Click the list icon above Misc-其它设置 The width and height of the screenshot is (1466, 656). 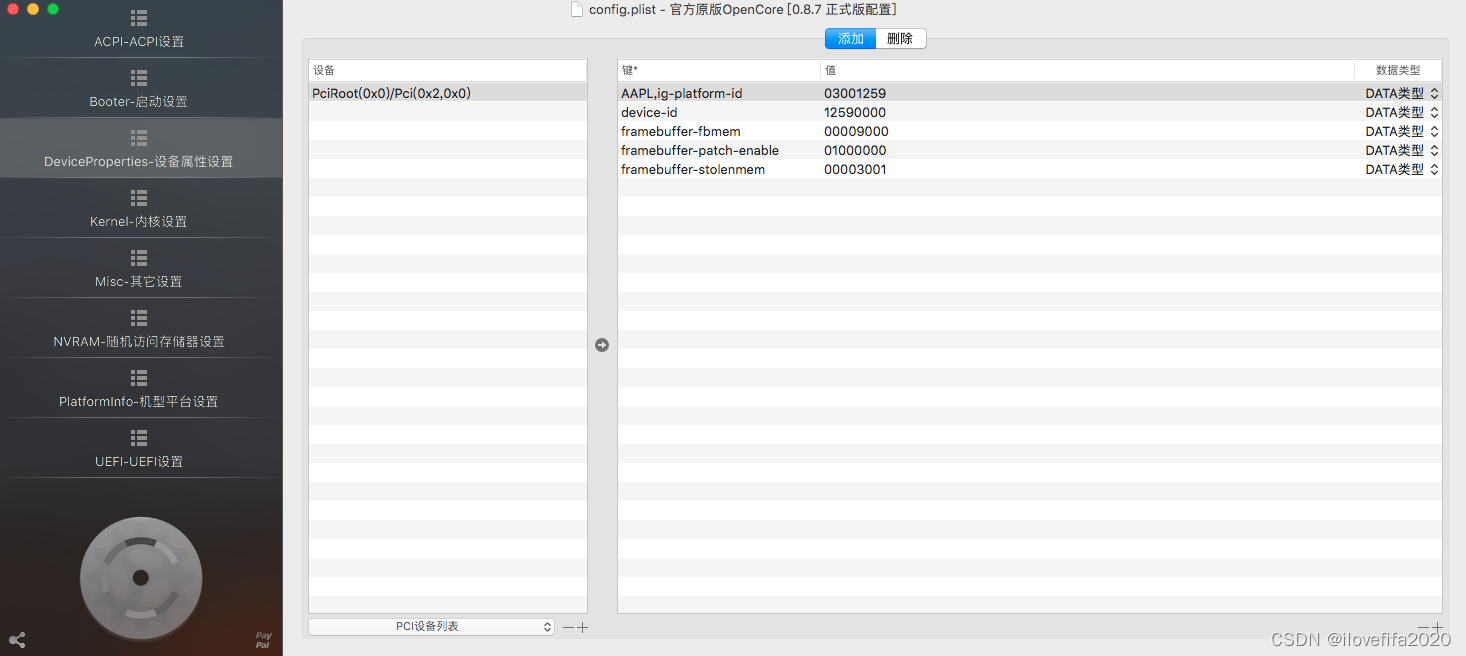(139, 257)
